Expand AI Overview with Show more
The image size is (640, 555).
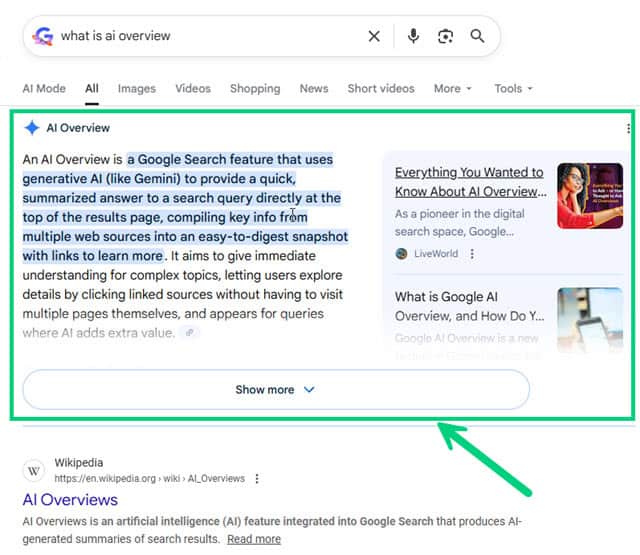(276, 389)
